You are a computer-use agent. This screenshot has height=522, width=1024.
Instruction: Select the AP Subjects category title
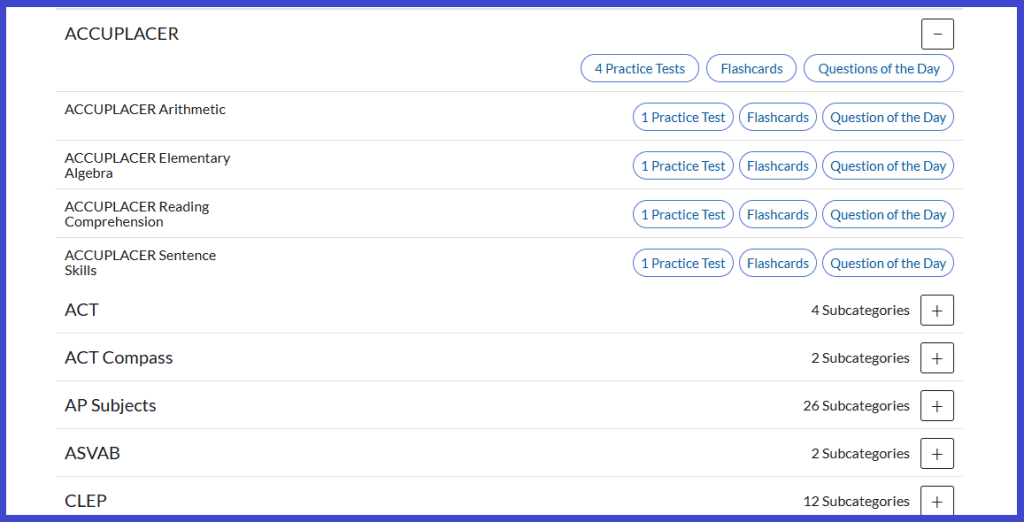tap(110, 406)
